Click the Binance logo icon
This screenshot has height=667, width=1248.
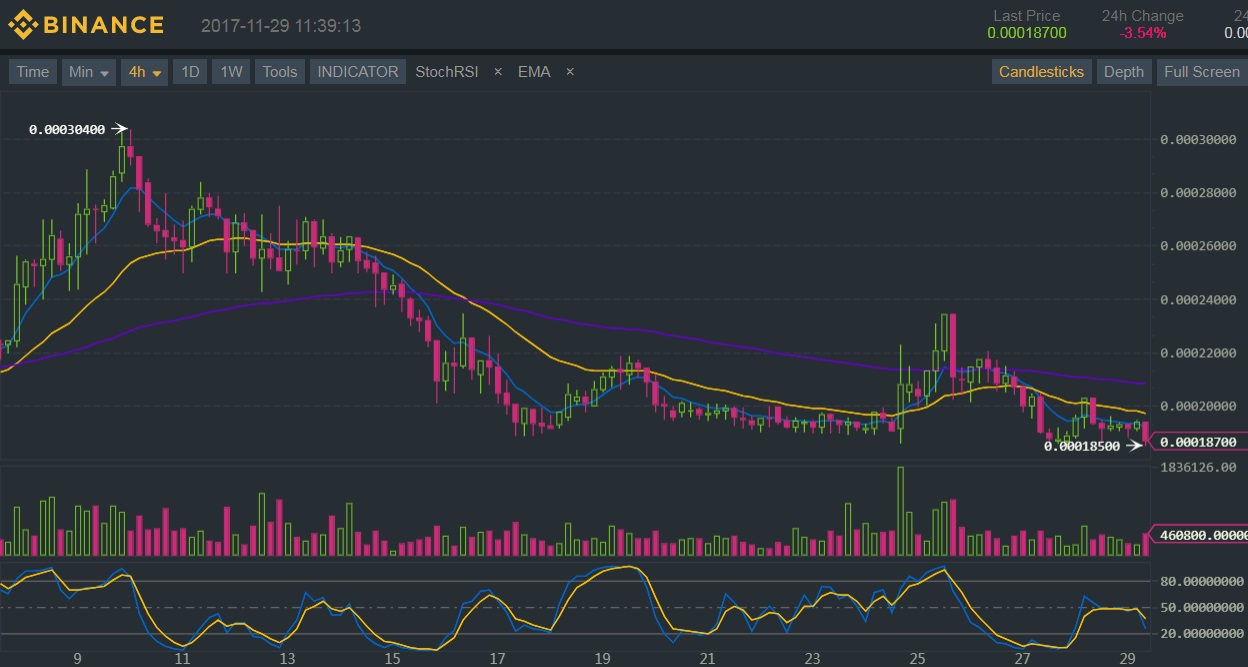click(21, 25)
